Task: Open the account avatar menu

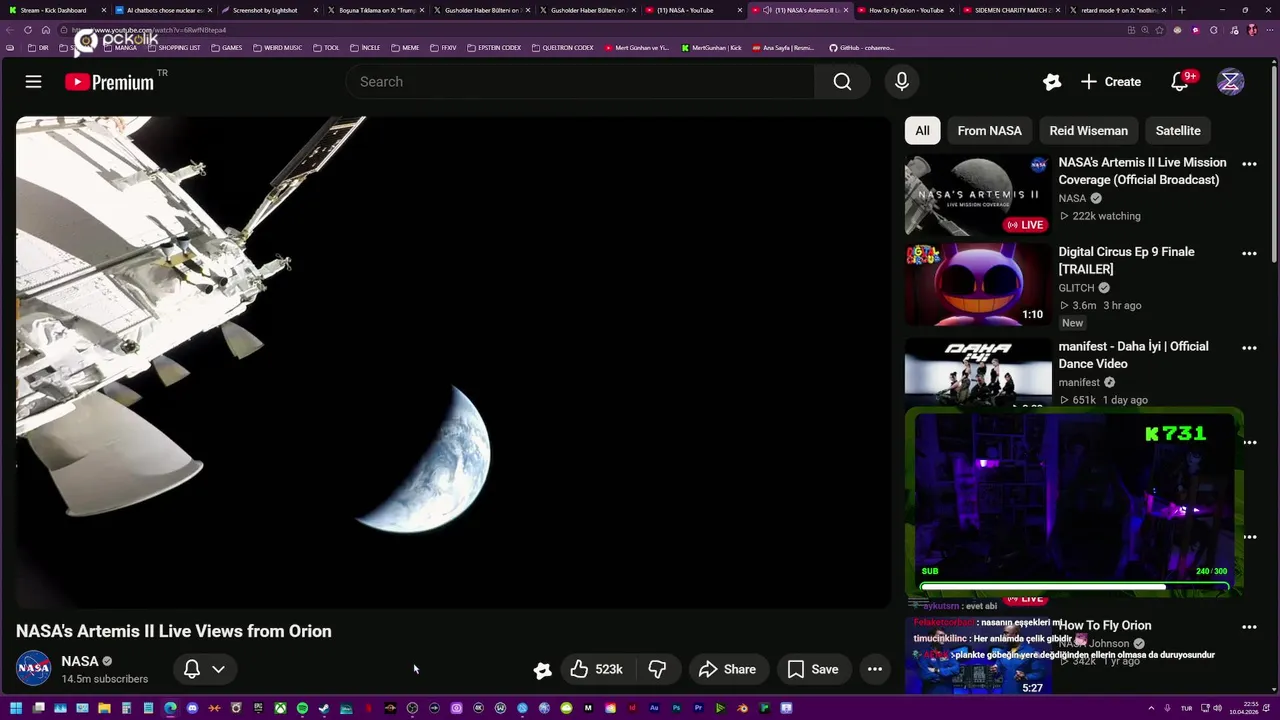Action: 1230,82
